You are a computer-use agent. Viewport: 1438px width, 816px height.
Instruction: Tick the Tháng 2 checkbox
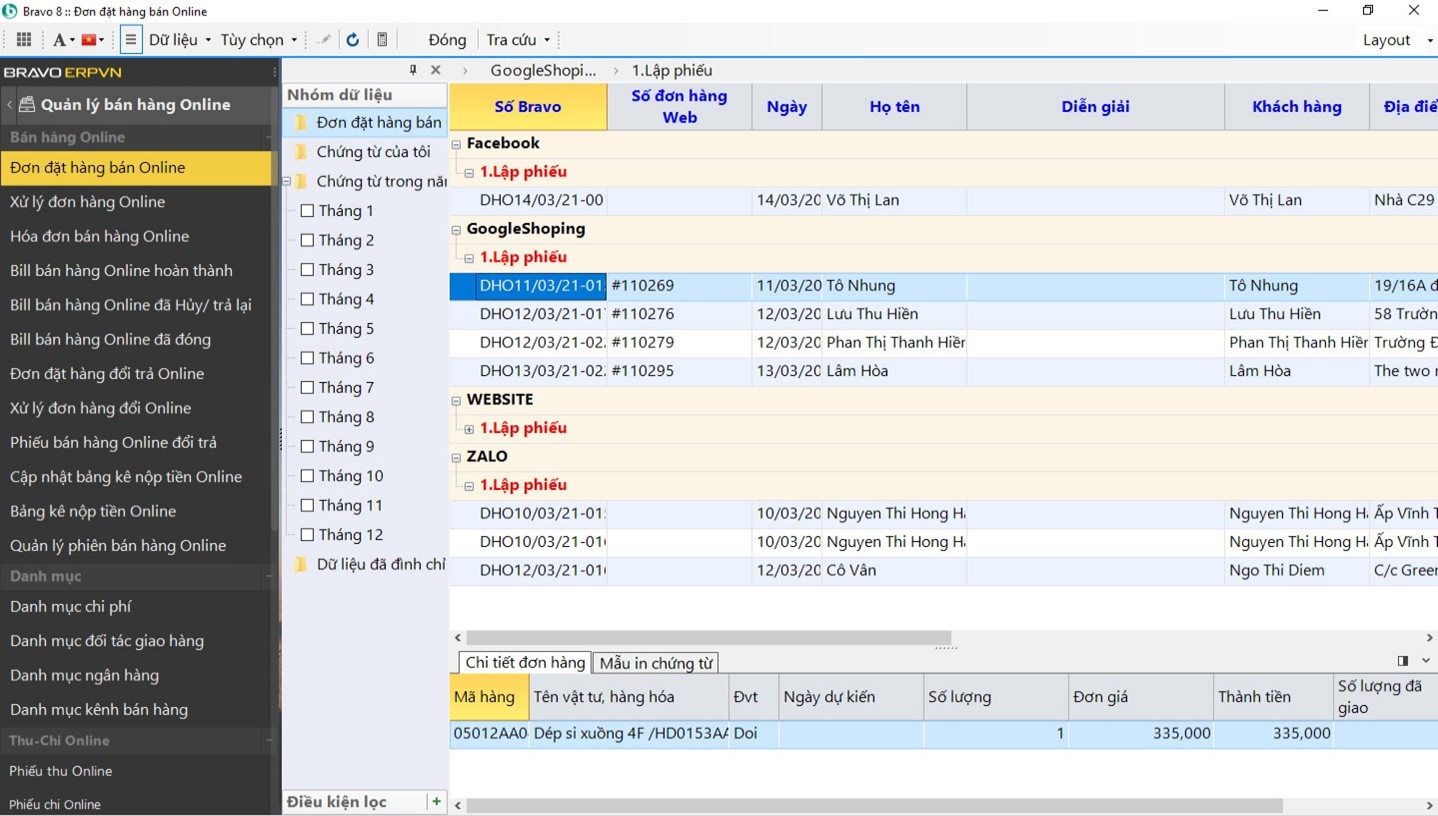[x=307, y=240]
